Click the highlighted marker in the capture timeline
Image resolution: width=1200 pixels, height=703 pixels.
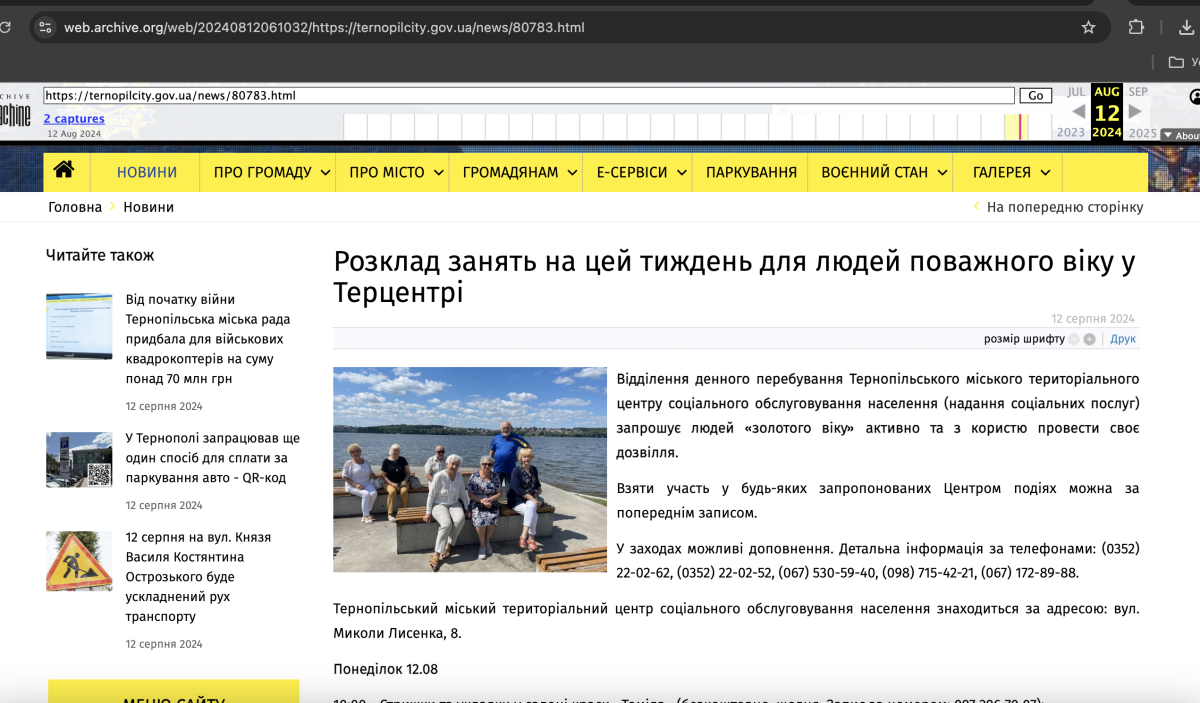1020,126
